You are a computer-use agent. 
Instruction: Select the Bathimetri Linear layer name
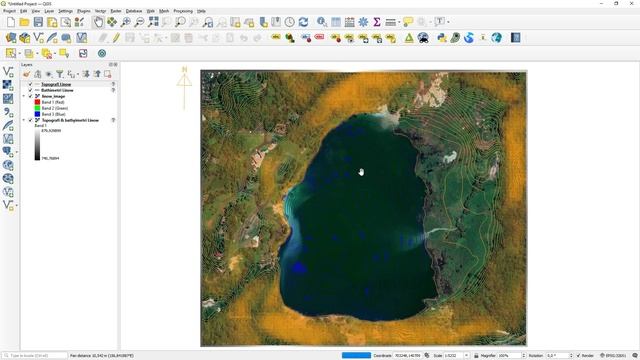pyautogui.click(x=57, y=90)
